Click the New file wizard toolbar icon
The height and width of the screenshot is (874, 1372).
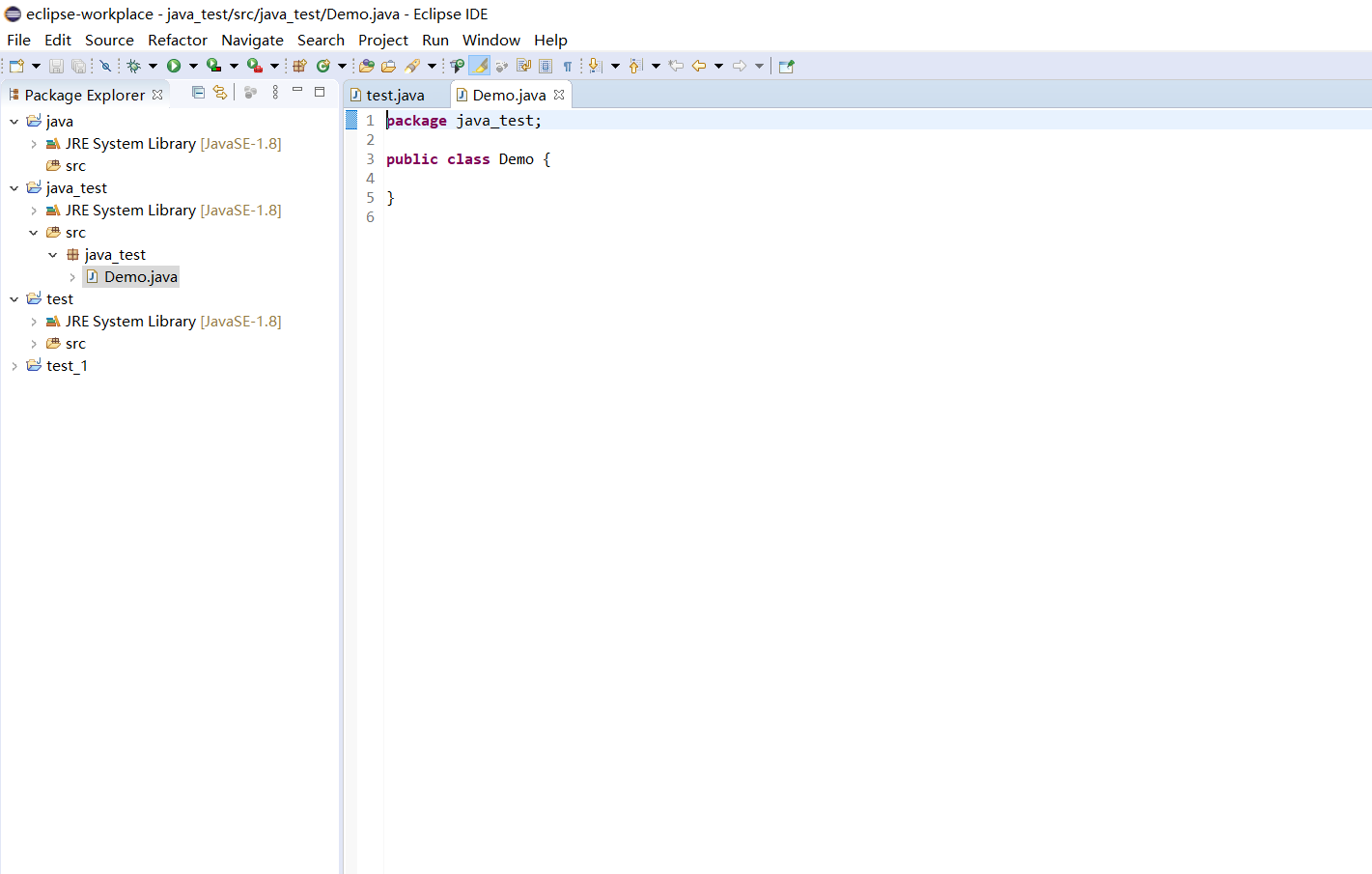tap(16, 66)
